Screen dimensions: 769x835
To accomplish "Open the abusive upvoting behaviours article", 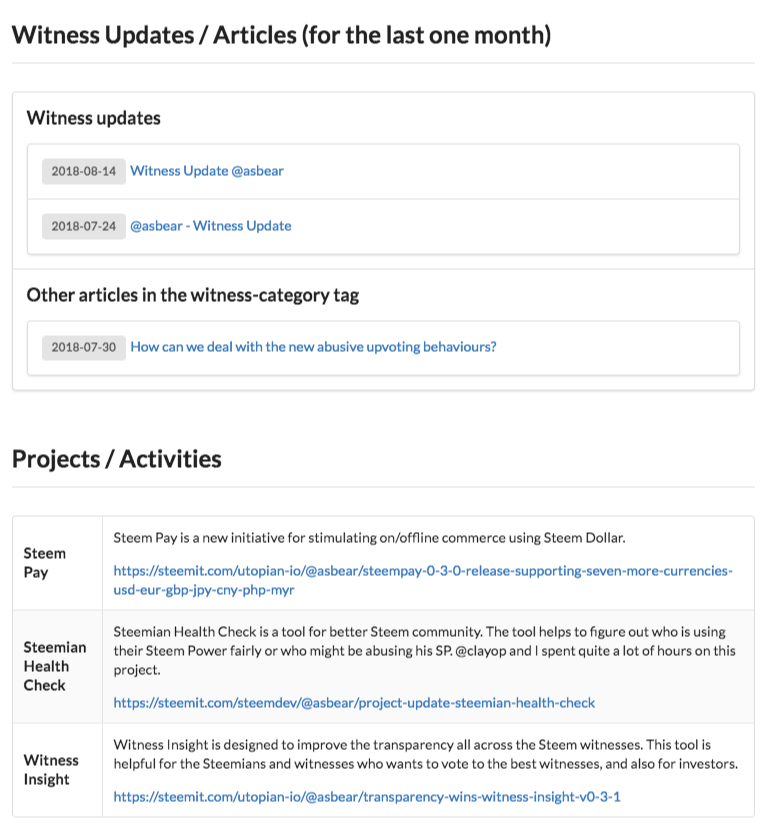I will point(313,347).
